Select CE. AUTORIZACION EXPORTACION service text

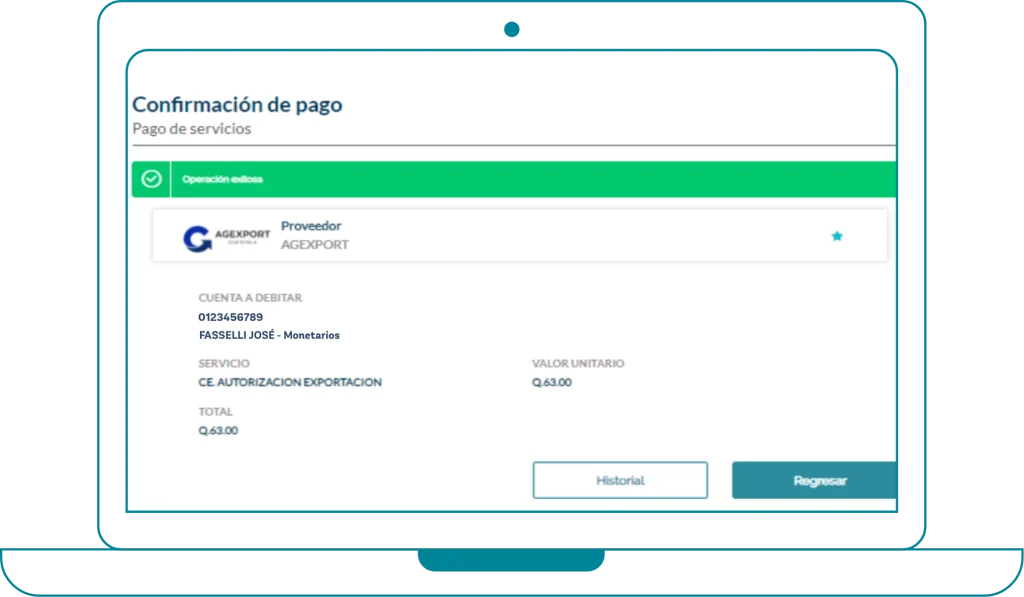coord(290,382)
